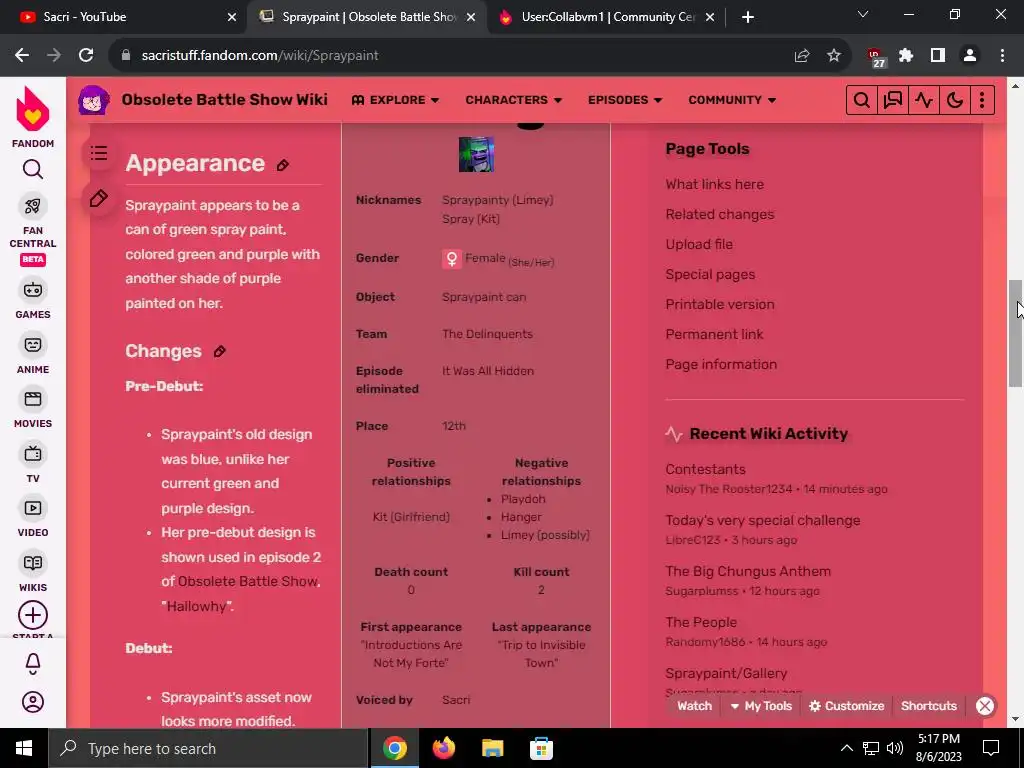1024x768 pixels.
Task: Click Customize in the bottom toolbar
Action: (846, 706)
